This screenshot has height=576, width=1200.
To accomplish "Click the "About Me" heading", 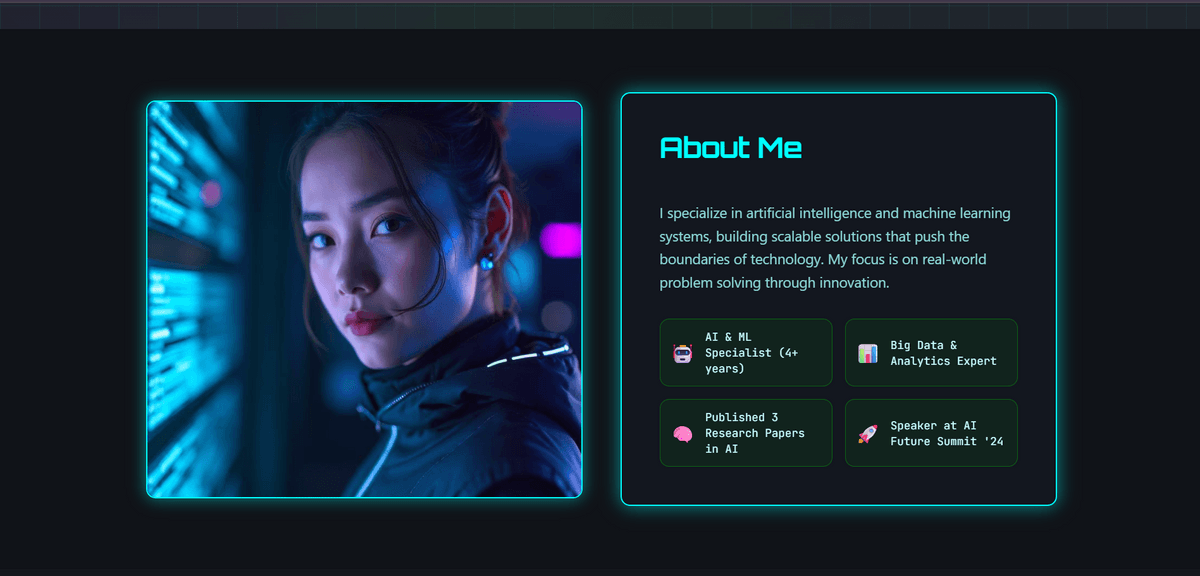I will pyautogui.click(x=731, y=148).
